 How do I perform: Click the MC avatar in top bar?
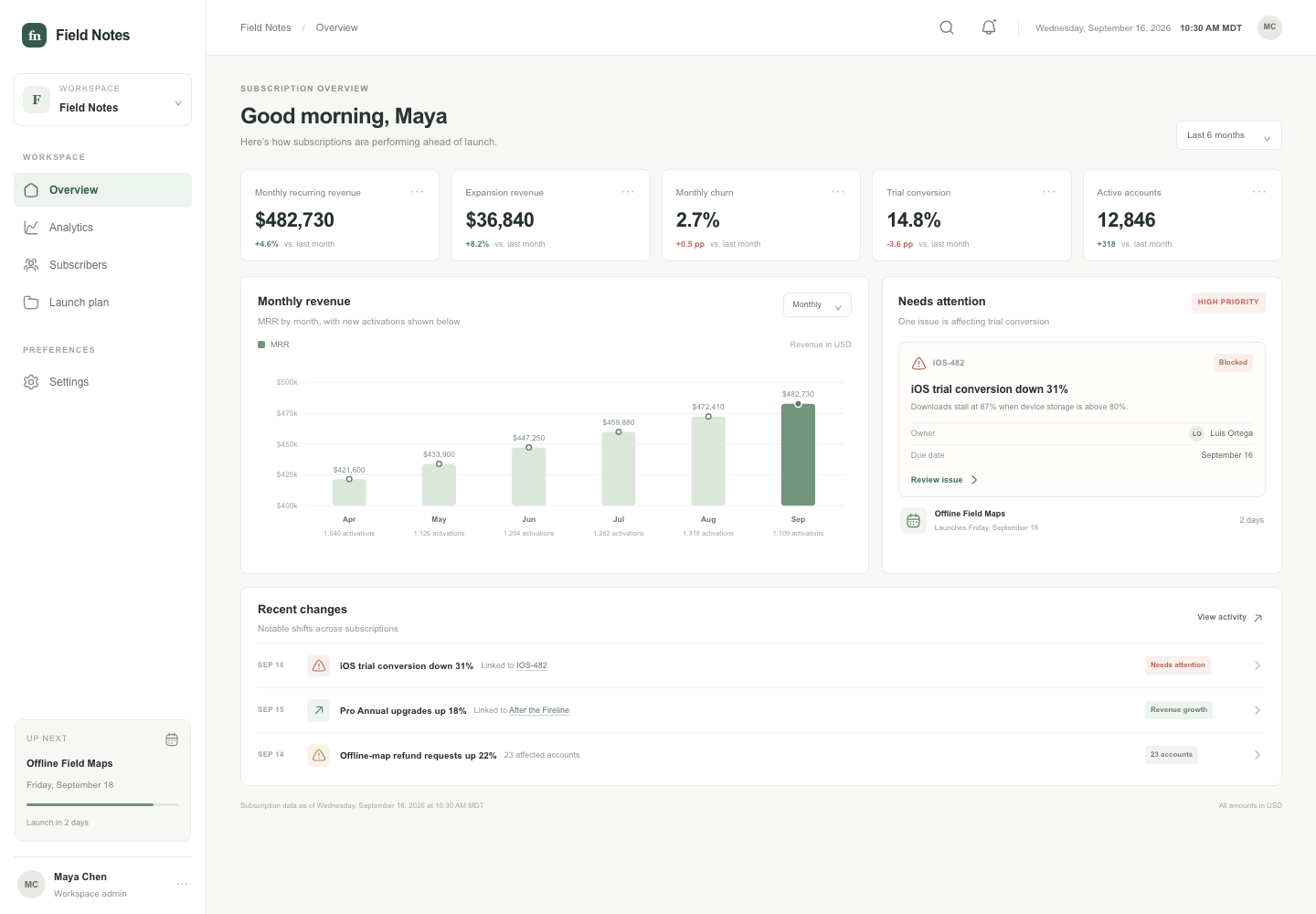[1269, 27]
